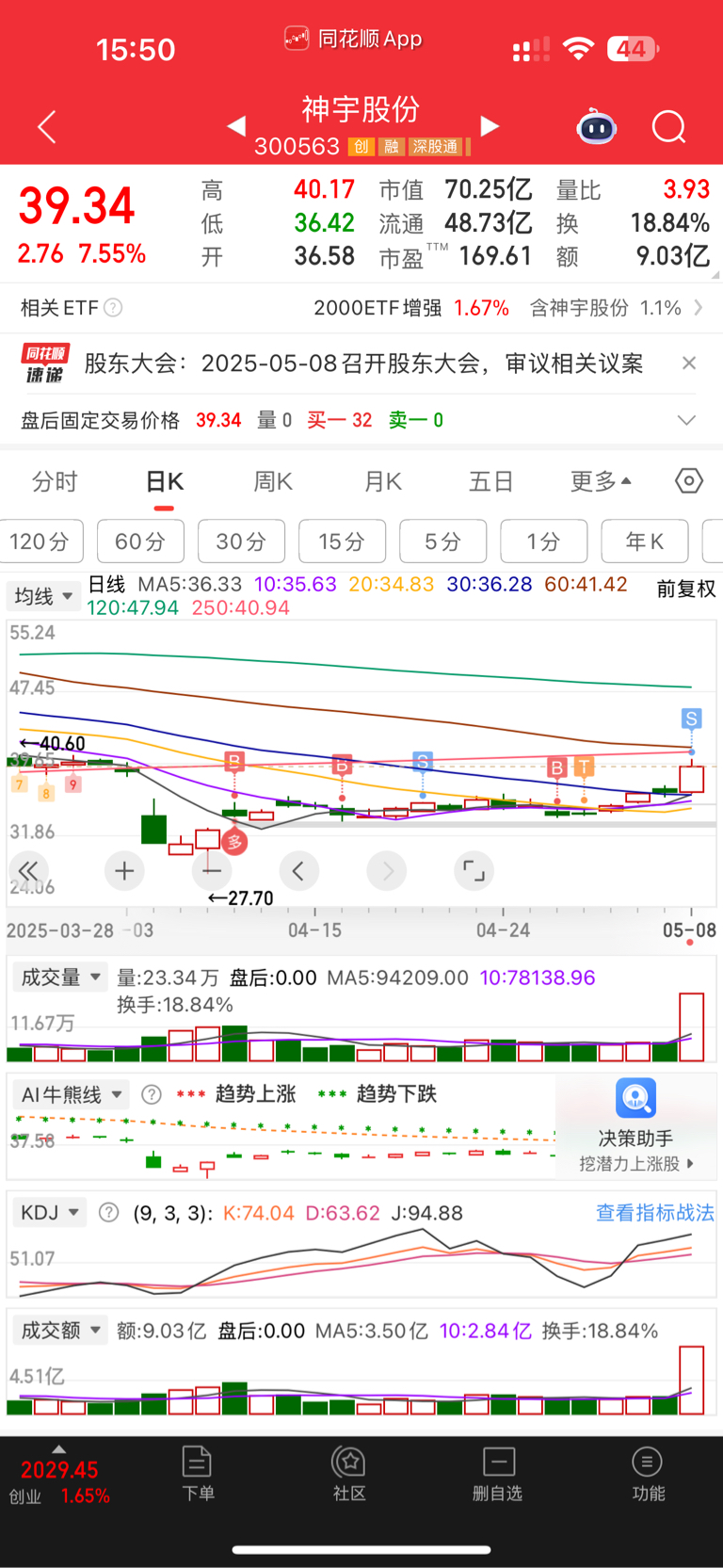
Task: Tap question mark next to KDJ
Action: point(109,1212)
